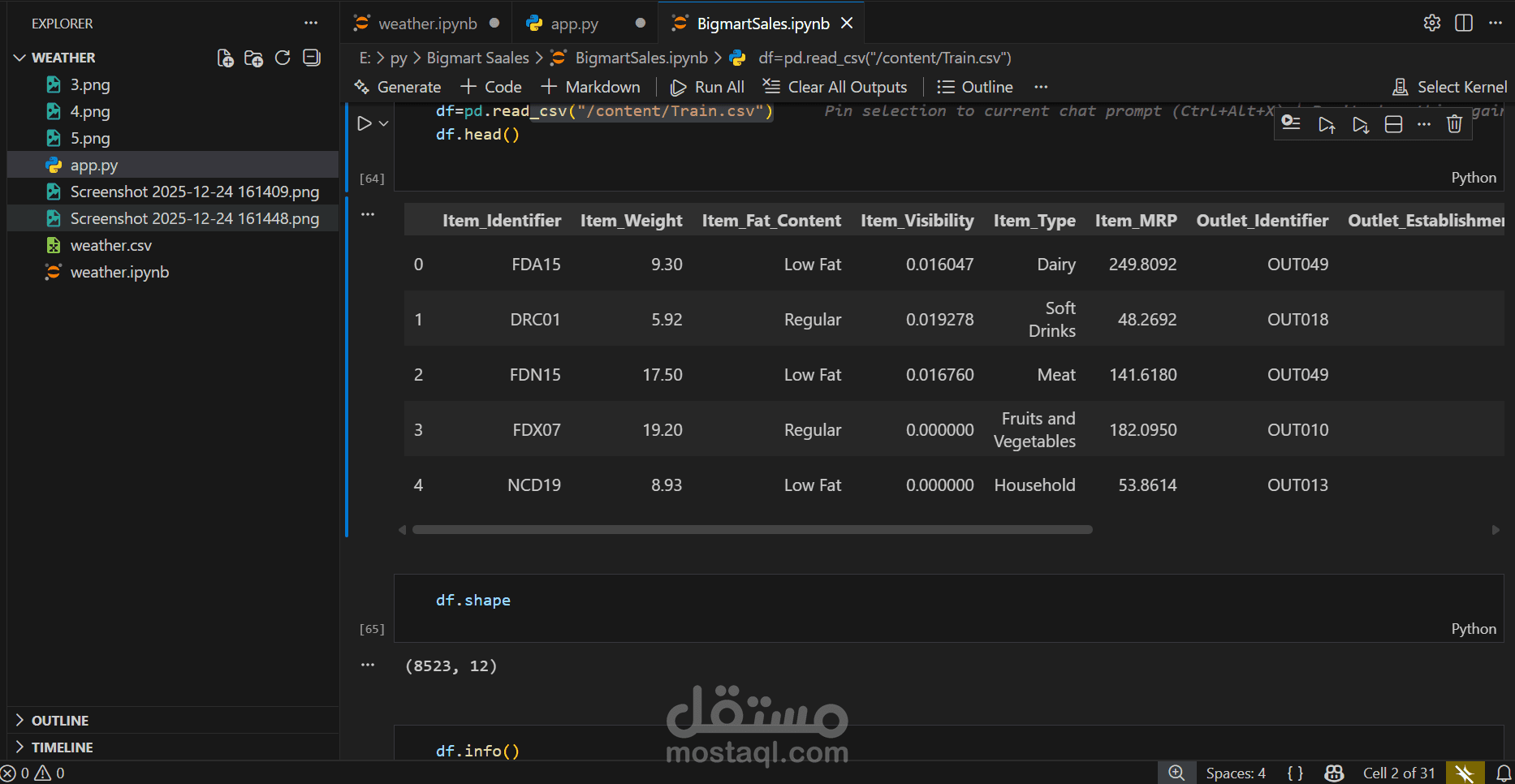This screenshot has height=784, width=1515.
Task: Click the first icon in the cell toolbar
Action: (x=1291, y=123)
